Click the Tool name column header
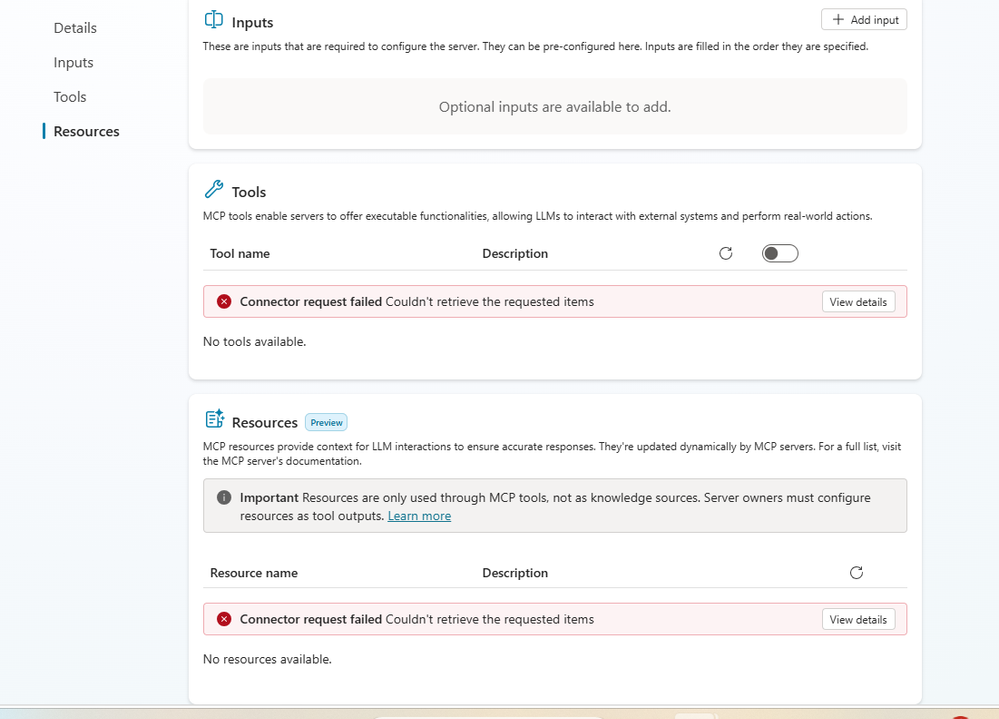The height and width of the screenshot is (719, 999). [x=240, y=253]
